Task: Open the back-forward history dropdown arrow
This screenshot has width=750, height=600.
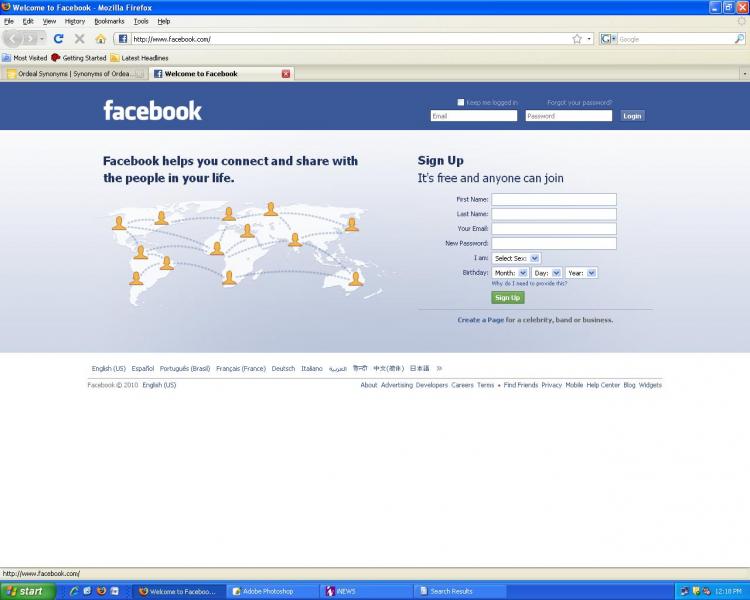Action: click(x=42, y=39)
